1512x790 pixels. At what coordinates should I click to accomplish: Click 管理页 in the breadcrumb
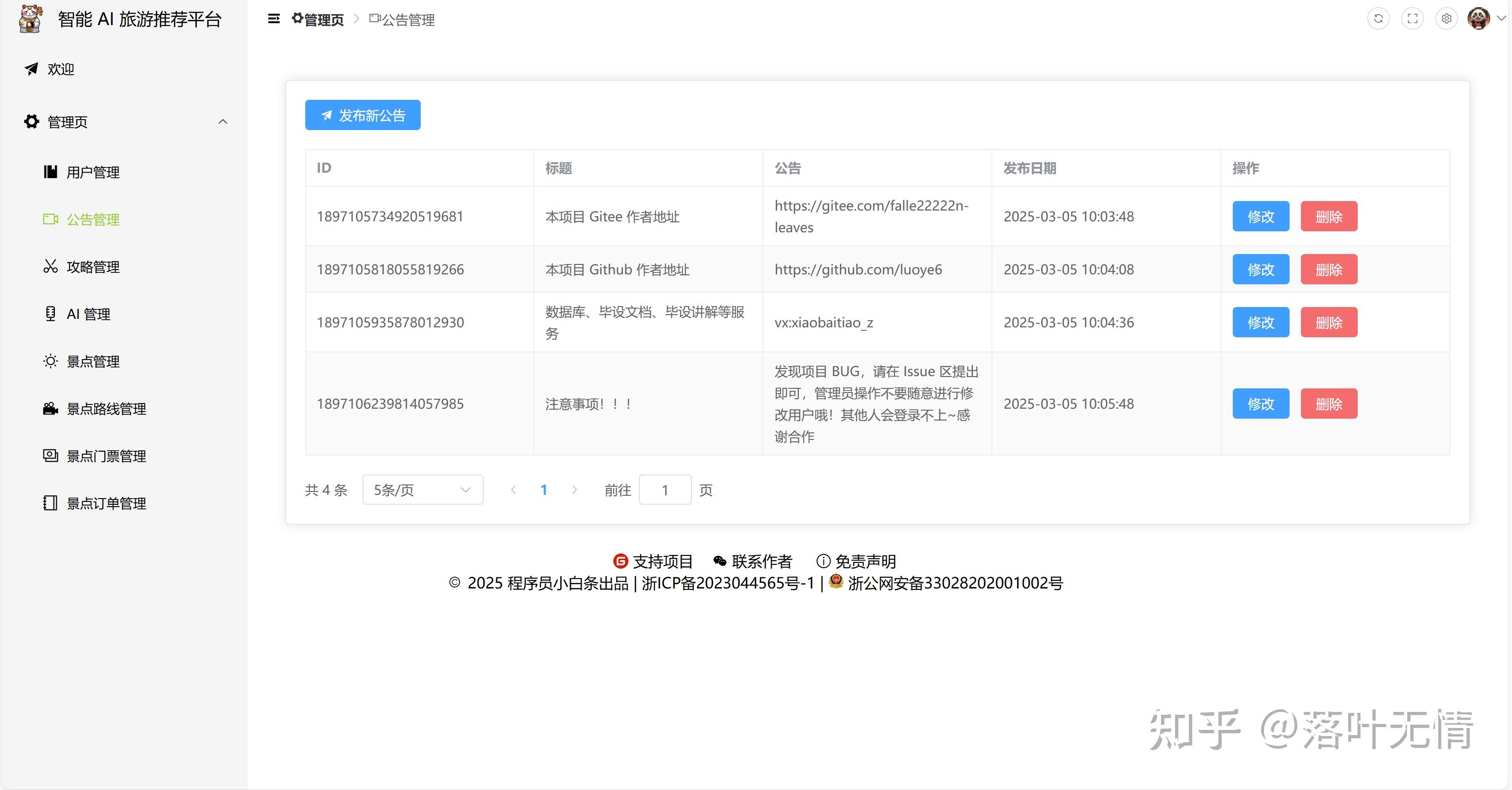point(322,19)
